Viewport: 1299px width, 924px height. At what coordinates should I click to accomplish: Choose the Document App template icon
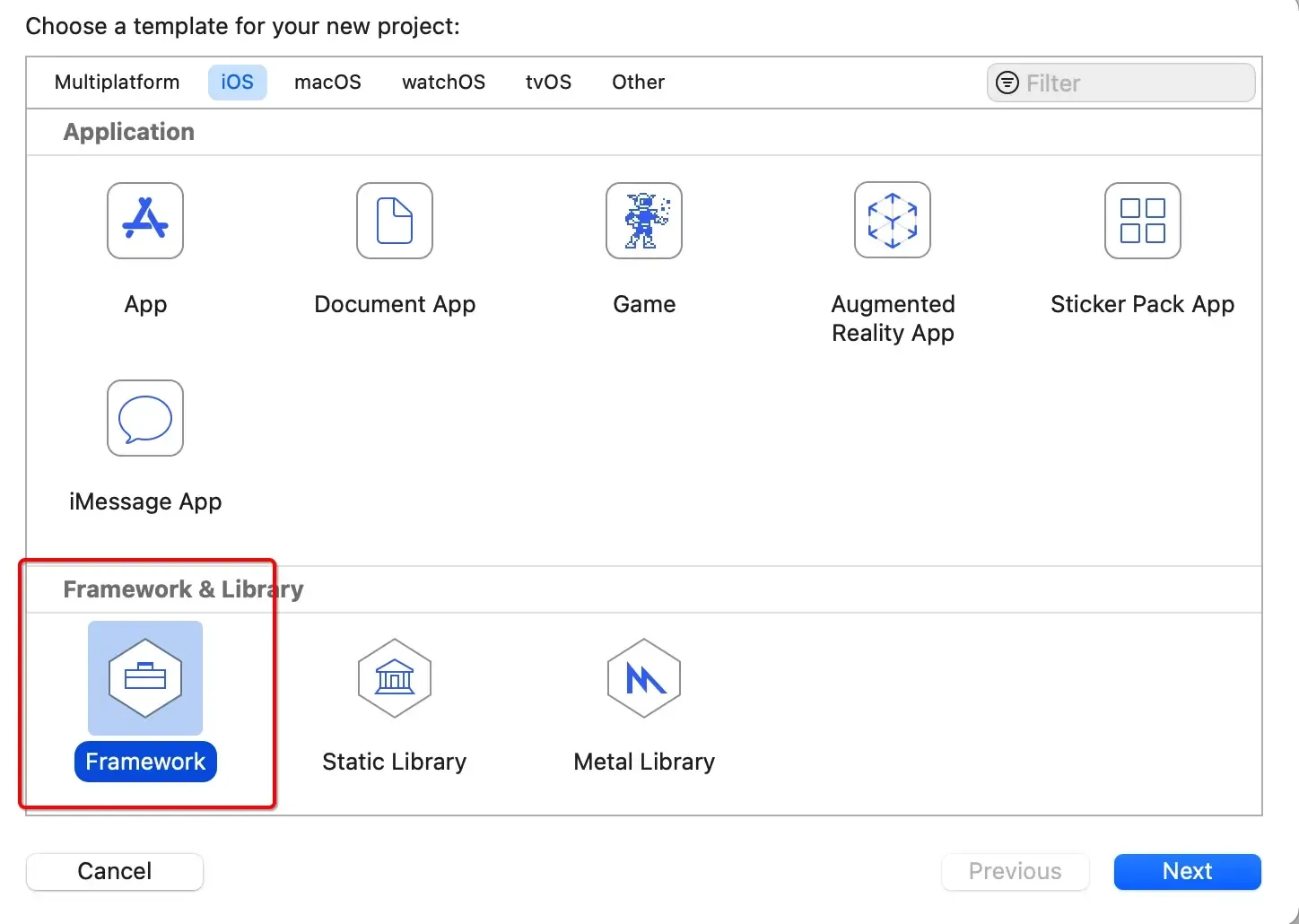(x=395, y=221)
